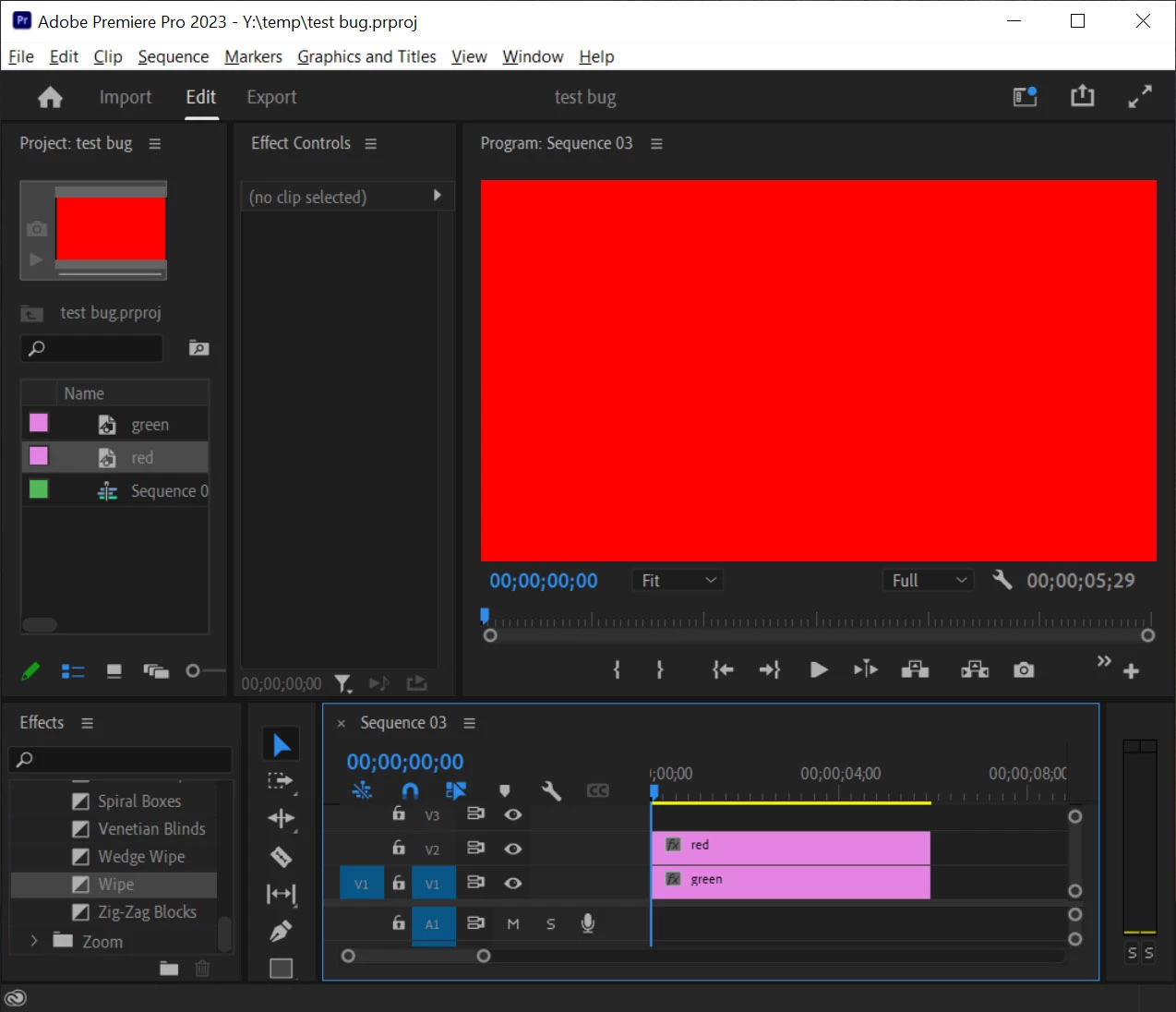Expand the no clip selected arrow
1176x1012 pixels.
[x=438, y=196]
